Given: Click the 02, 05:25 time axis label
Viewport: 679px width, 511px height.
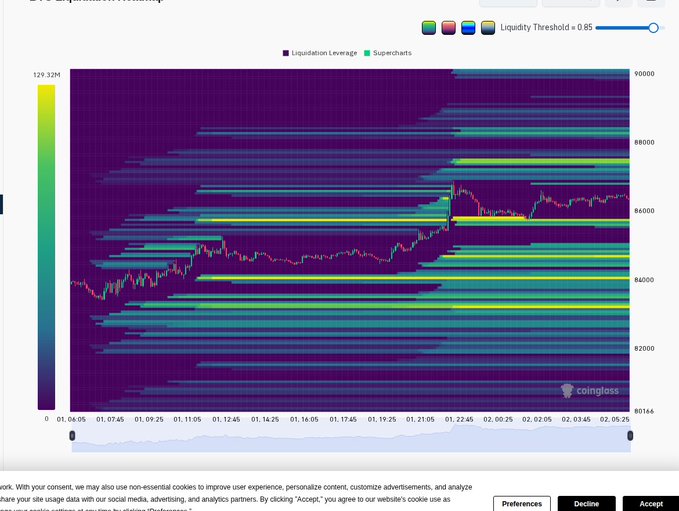Looking at the screenshot, I should [614, 419].
